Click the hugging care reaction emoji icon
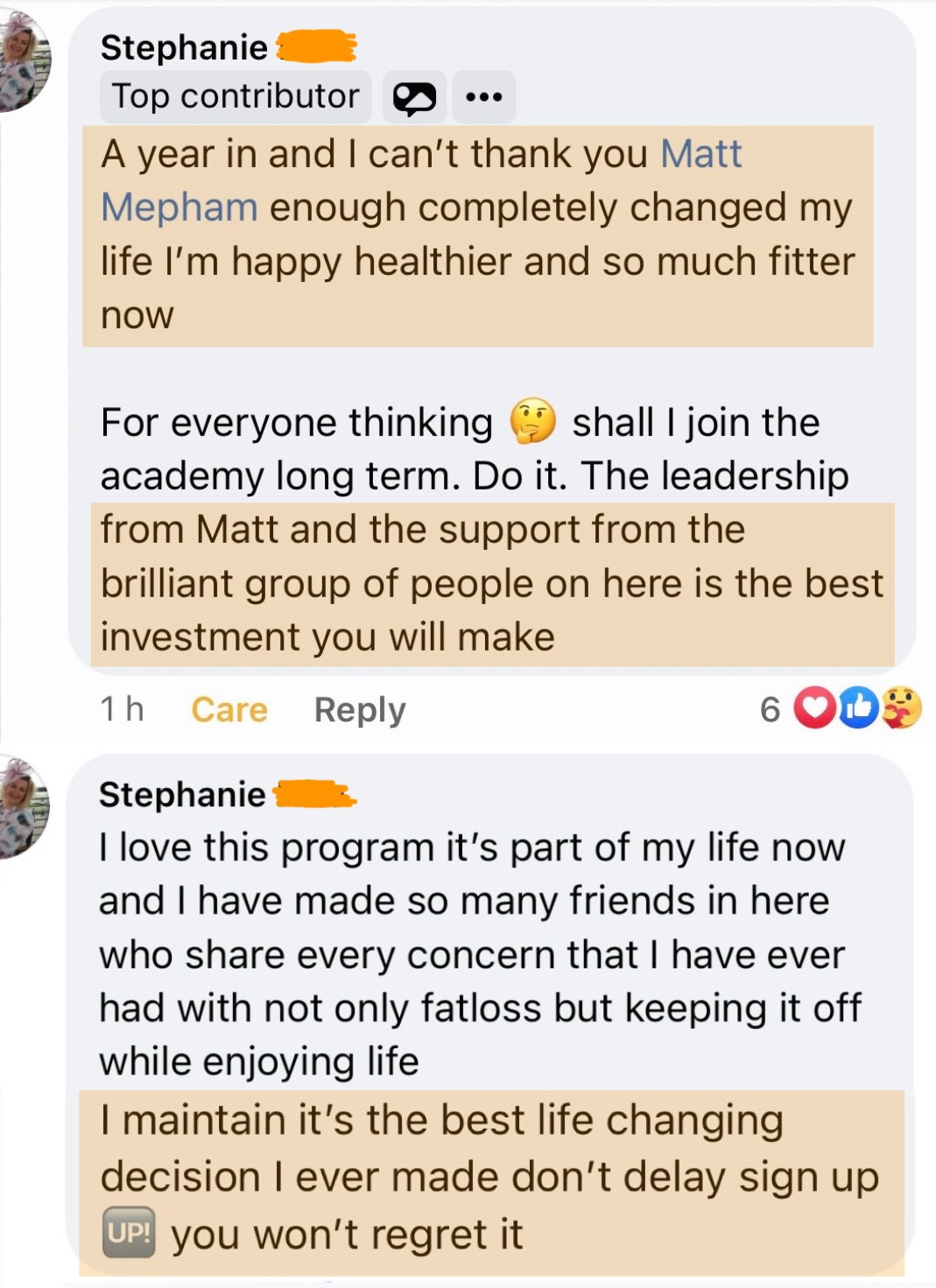This screenshot has width=936, height=1288. pyautogui.click(x=902, y=708)
